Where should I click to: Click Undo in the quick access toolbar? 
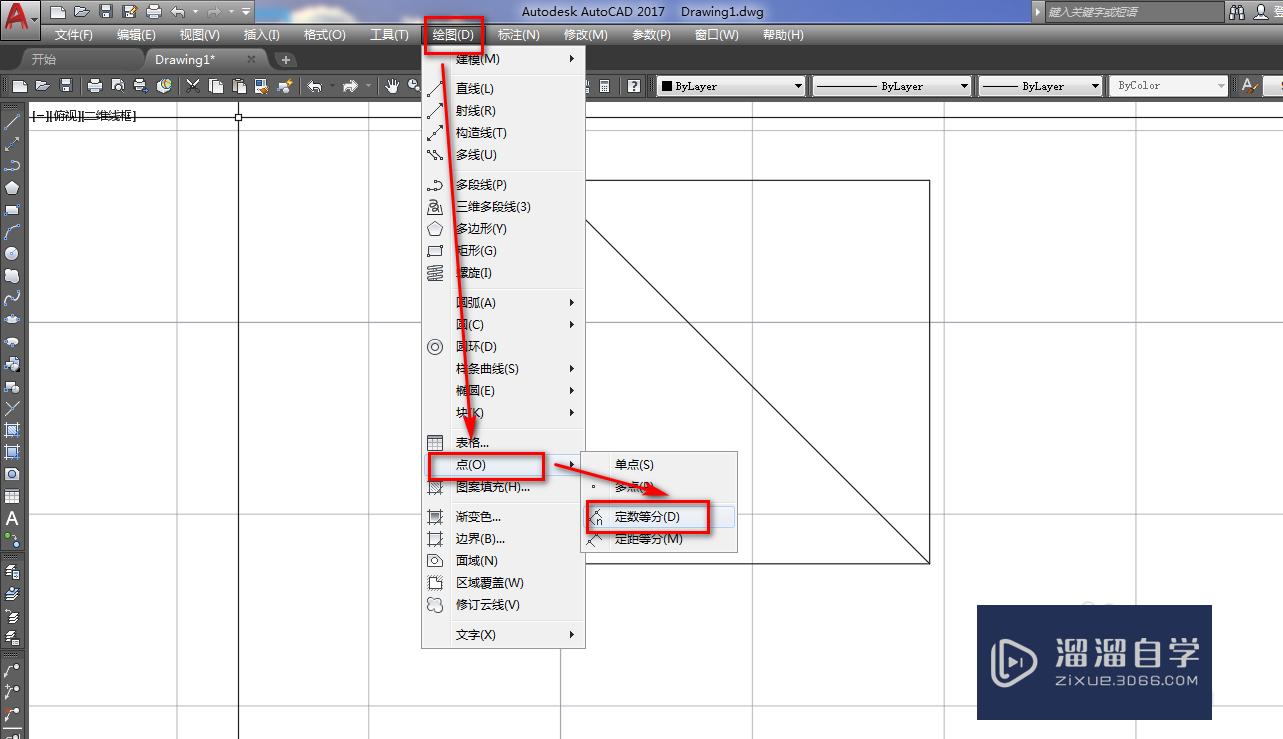[x=177, y=12]
